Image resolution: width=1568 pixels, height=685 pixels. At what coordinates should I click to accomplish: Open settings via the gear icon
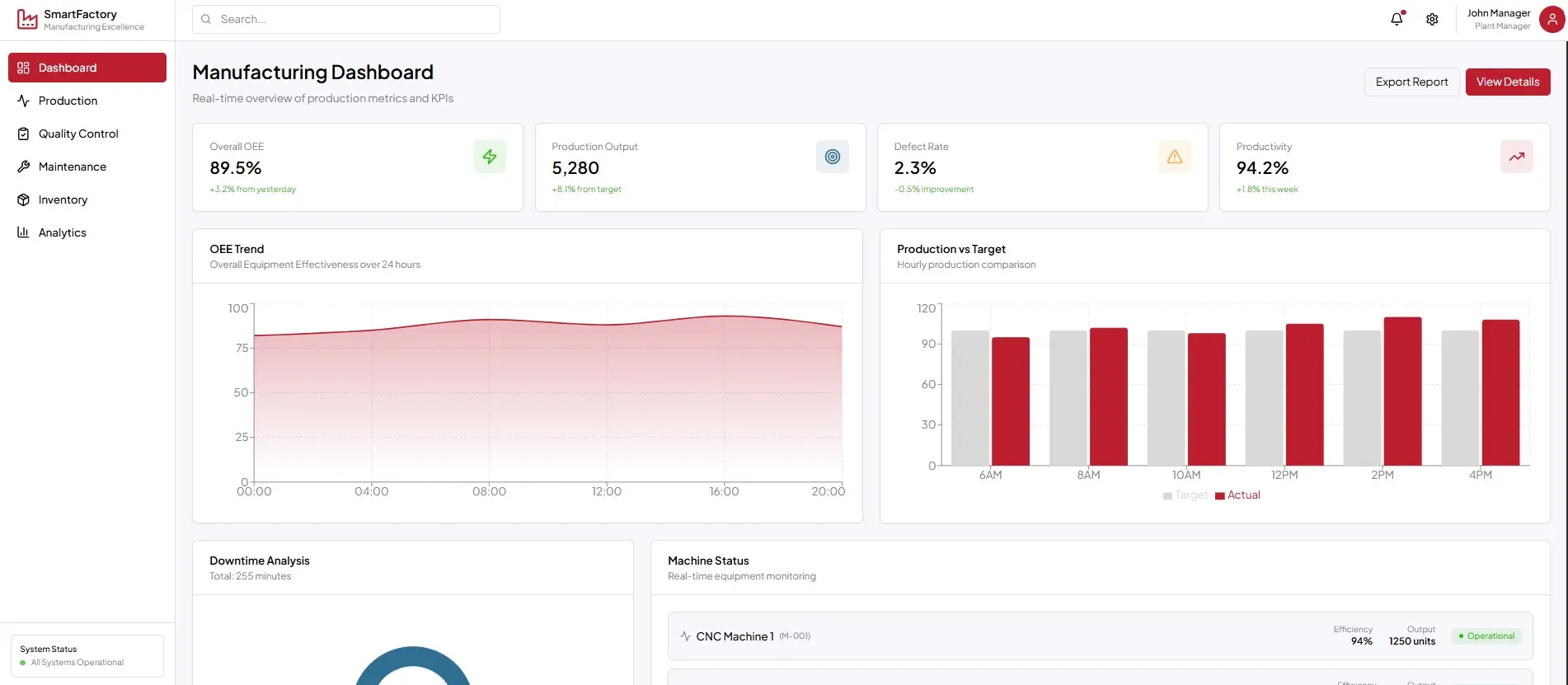click(1432, 19)
